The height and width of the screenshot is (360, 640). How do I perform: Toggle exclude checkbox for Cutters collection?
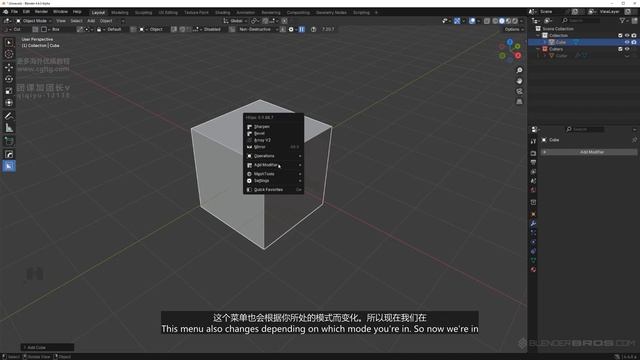click(x=620, y=49)
